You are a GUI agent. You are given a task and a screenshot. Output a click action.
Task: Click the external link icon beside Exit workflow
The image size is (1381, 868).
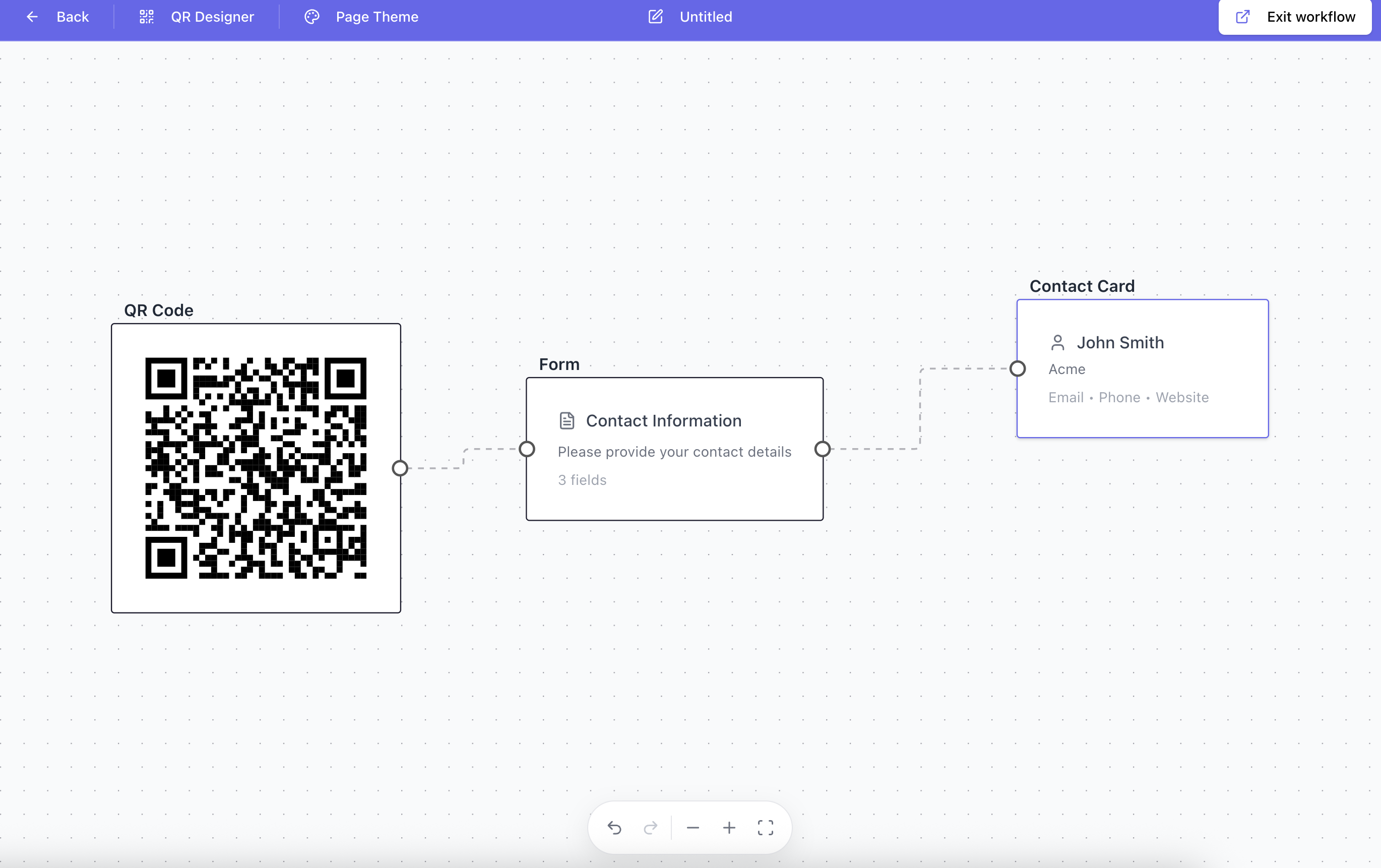pos(1242,17)
